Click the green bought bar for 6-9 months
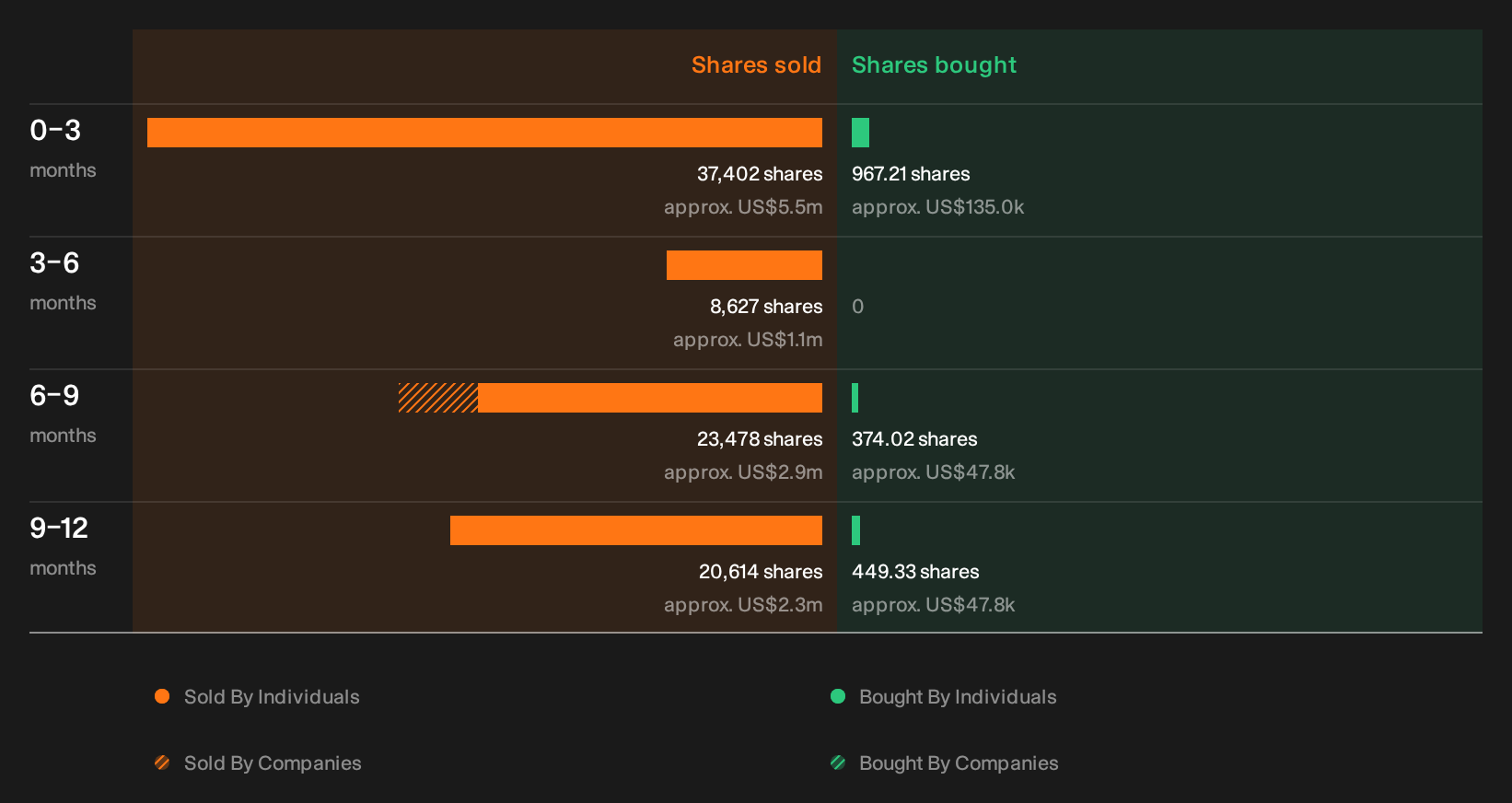 click(855, 398)
